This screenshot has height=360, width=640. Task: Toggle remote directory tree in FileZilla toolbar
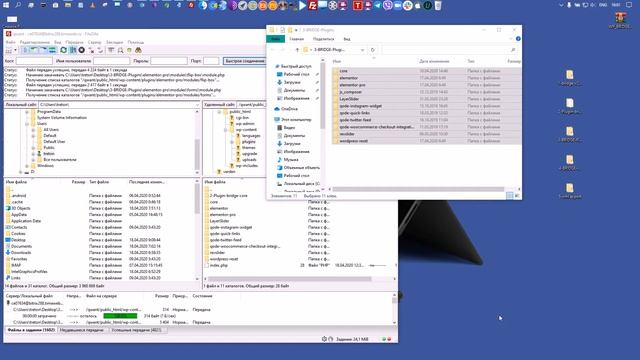coord(43,50)
